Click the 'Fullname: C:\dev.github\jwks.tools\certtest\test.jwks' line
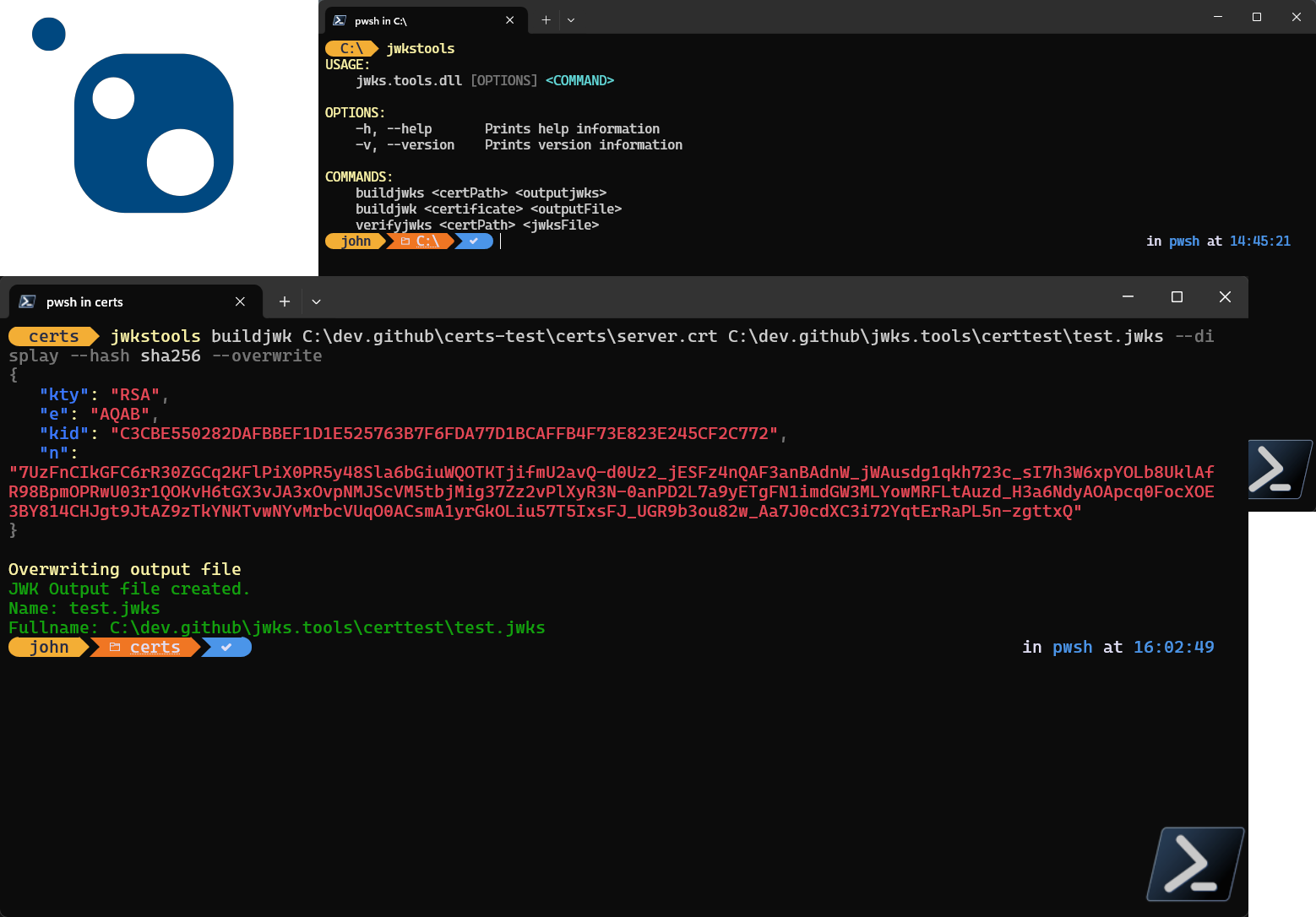The width and height of the screenshot is (1316, 917). (x=277, y=628)
